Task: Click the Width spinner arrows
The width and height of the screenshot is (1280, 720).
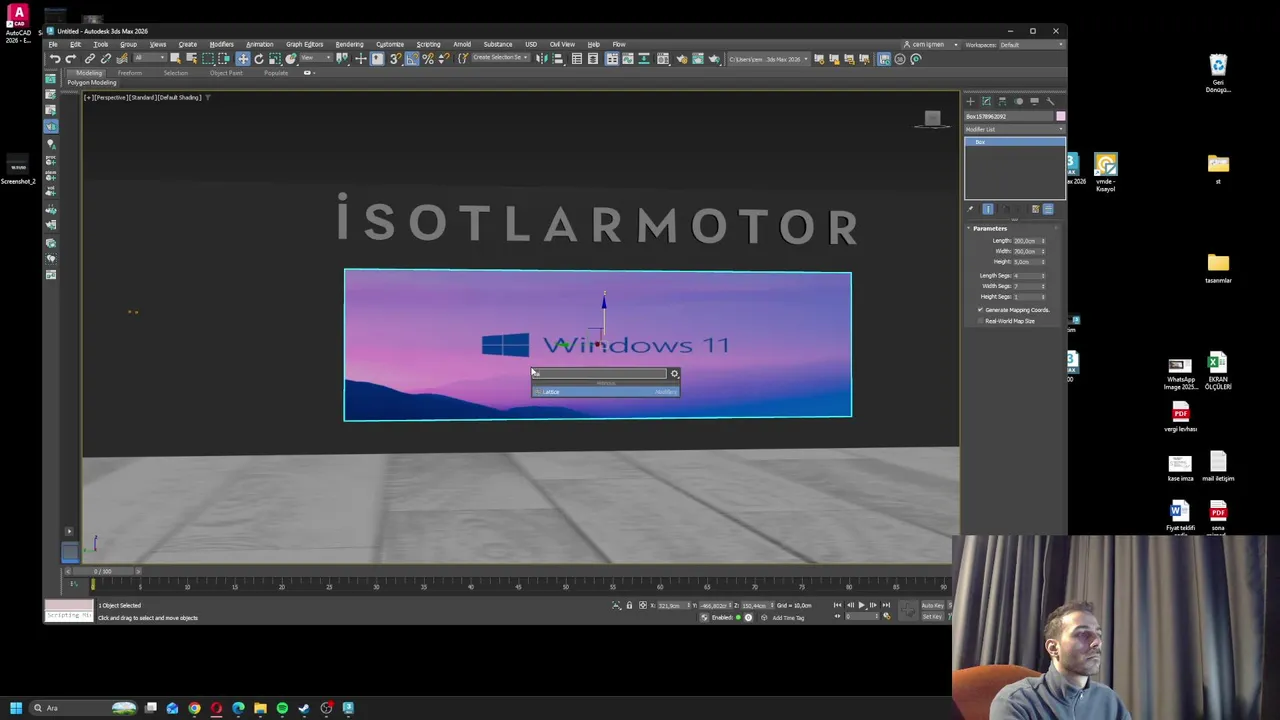Action: click(1043, 251)
